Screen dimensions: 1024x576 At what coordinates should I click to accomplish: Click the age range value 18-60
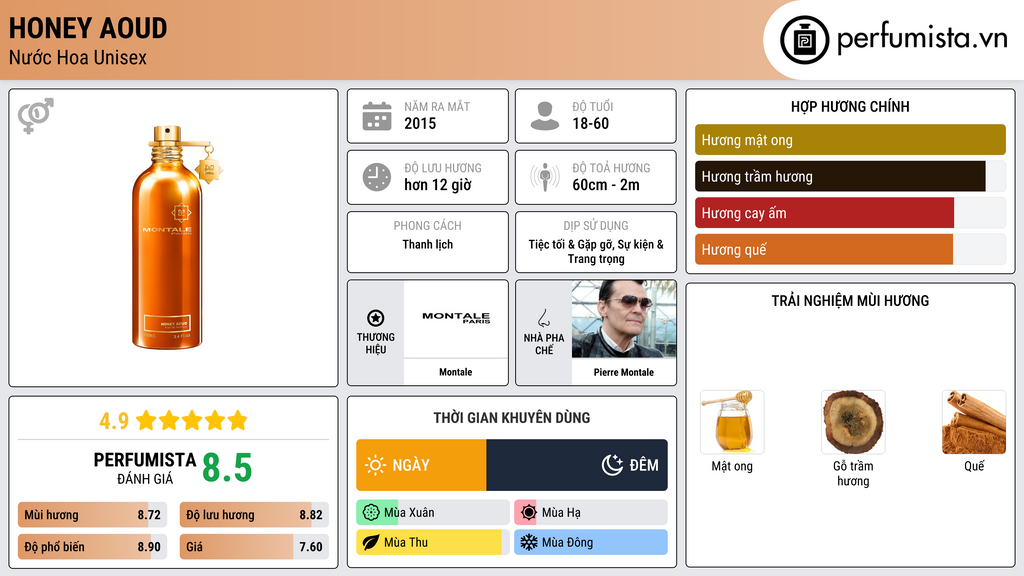click(590, 123)
